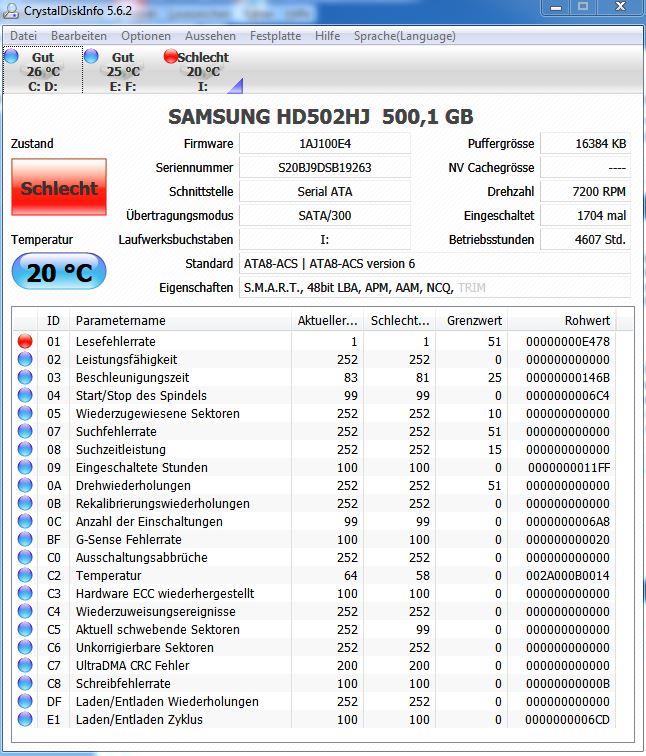Click the Eingeschaltet field 1704 mal
The width and height of the screenshot is (646, 756).
[585, 216]
